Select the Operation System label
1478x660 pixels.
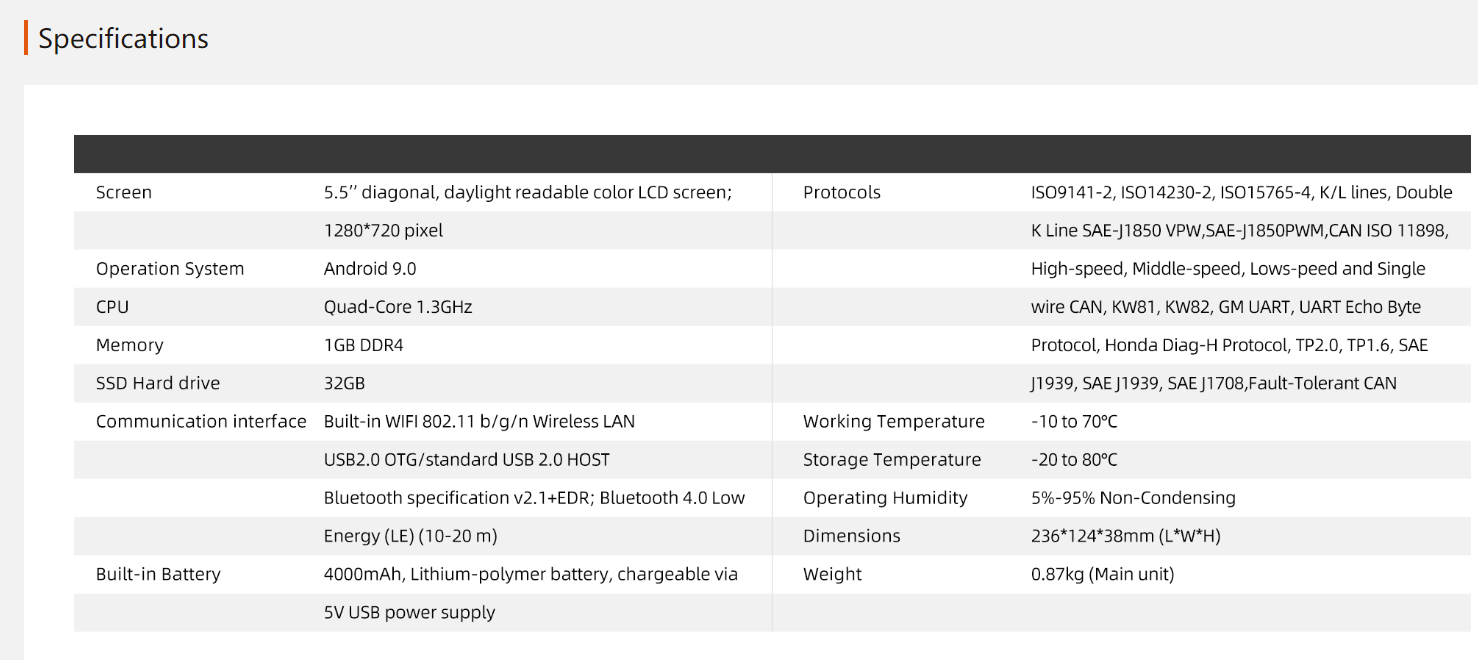(170, 269)
